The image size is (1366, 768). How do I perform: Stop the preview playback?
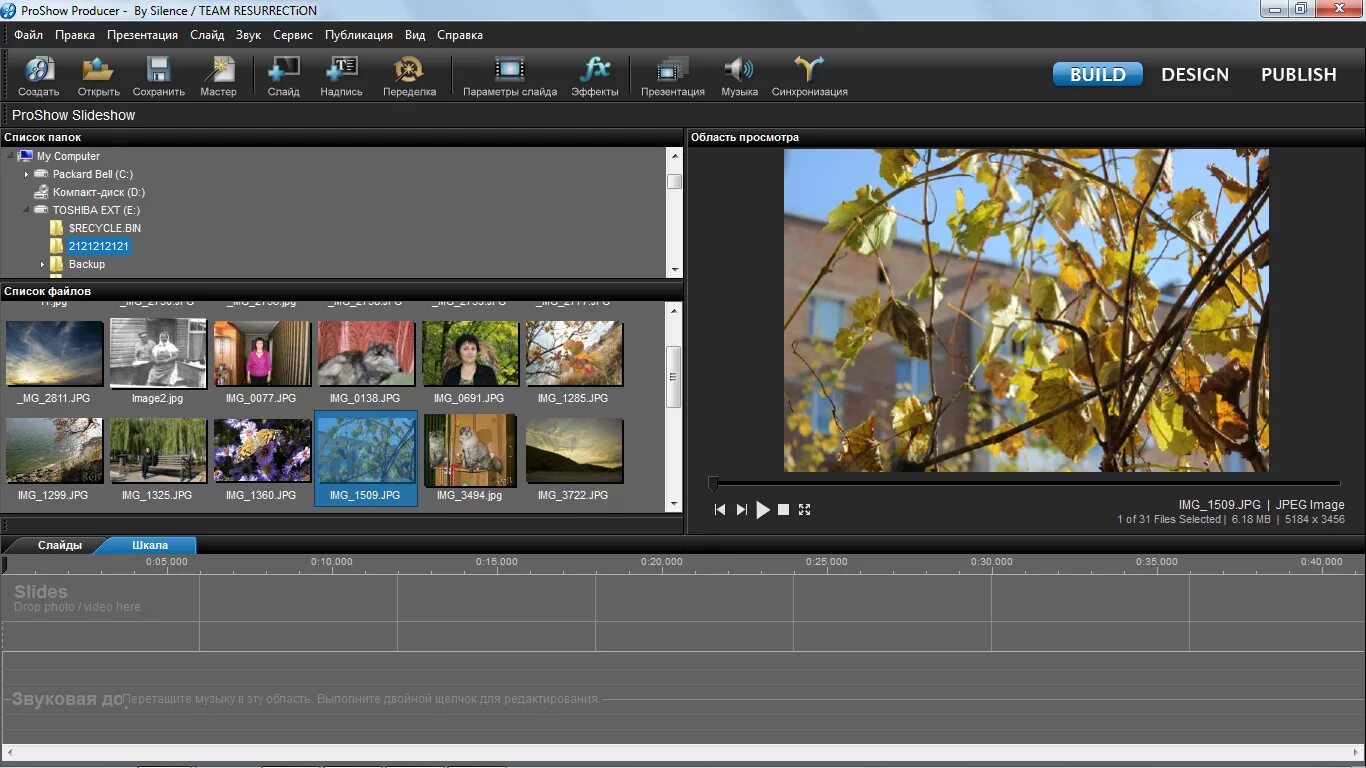(x=784, y=510)
